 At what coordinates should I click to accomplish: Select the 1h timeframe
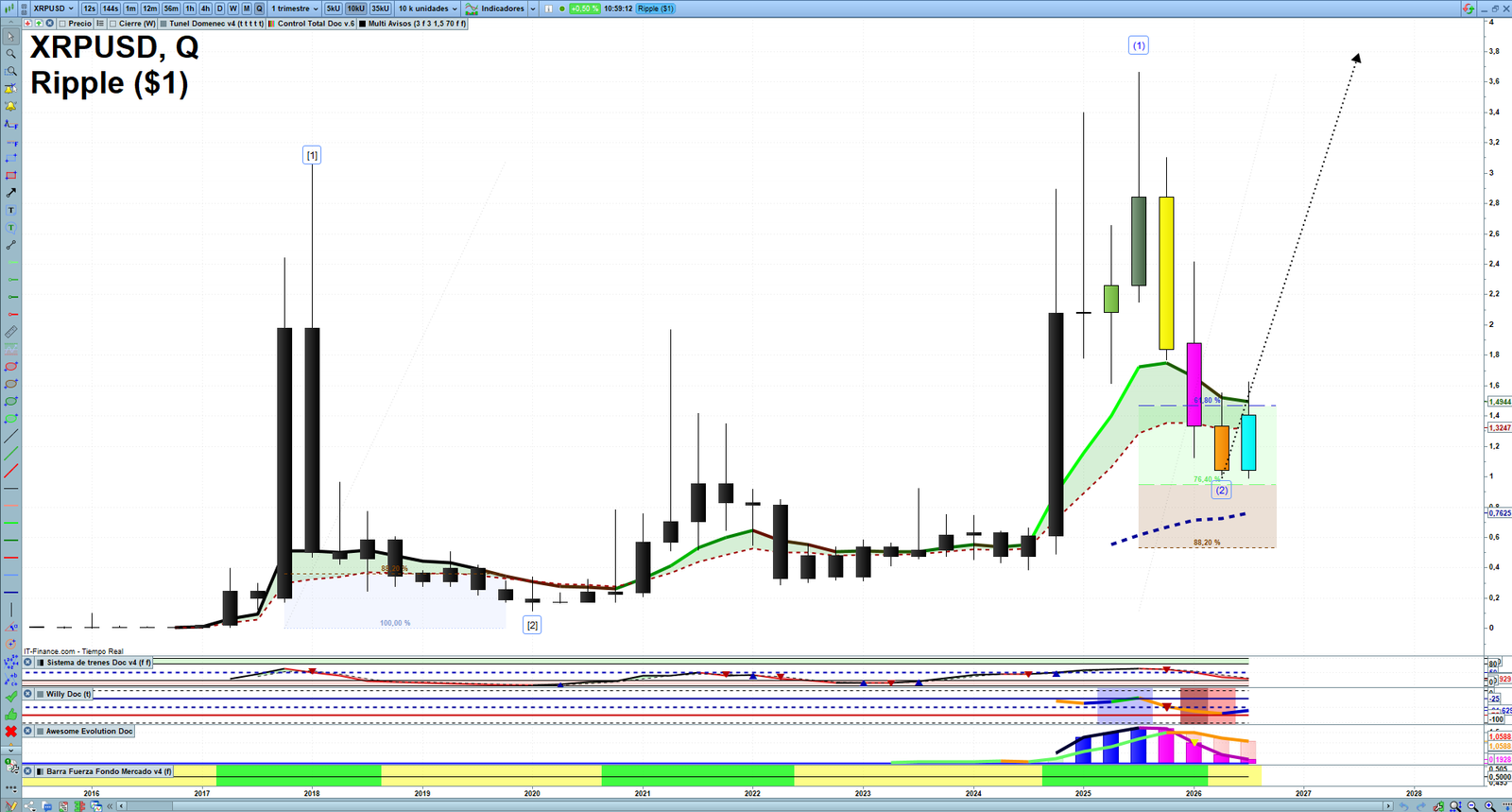[x=190, y=9]
